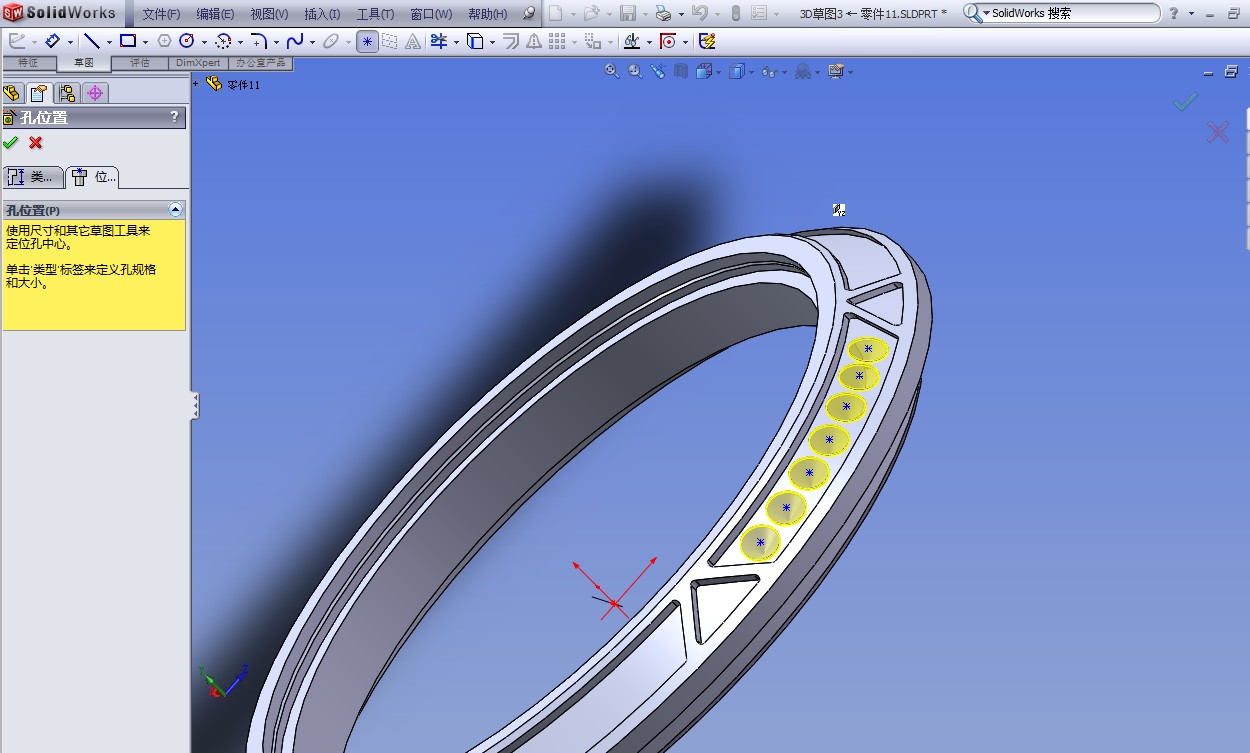Select the Sketch Fillet tool
This screenshot has height=753, width=1250.
pos(258,41)
